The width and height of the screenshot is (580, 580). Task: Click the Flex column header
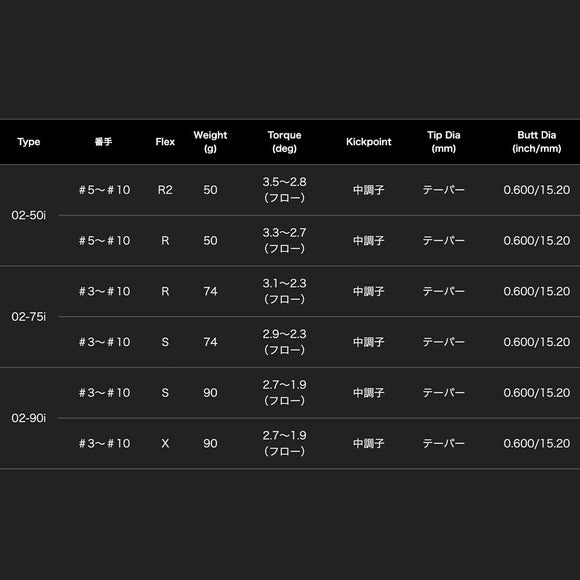165,142
